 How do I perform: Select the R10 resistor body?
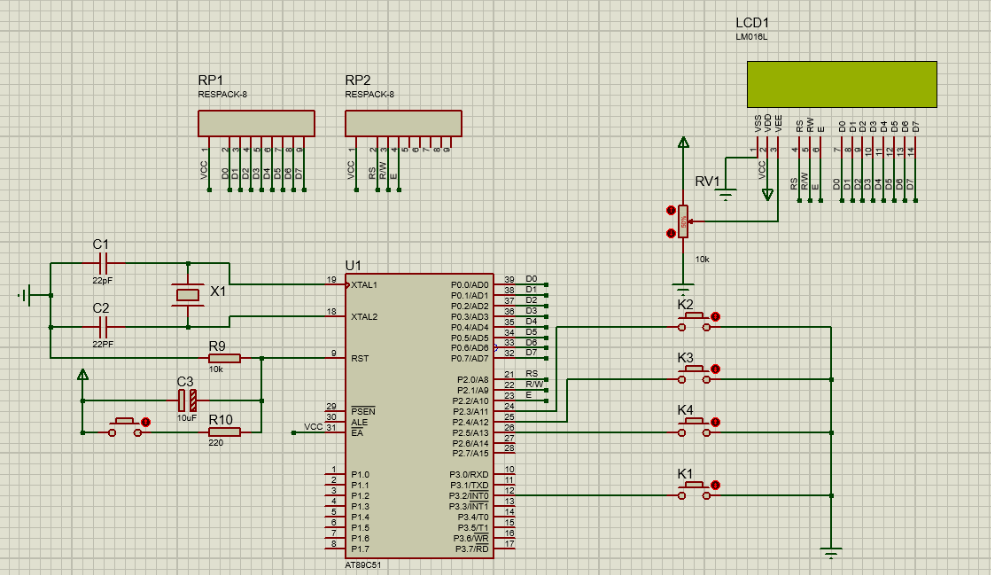coord(224,432)
